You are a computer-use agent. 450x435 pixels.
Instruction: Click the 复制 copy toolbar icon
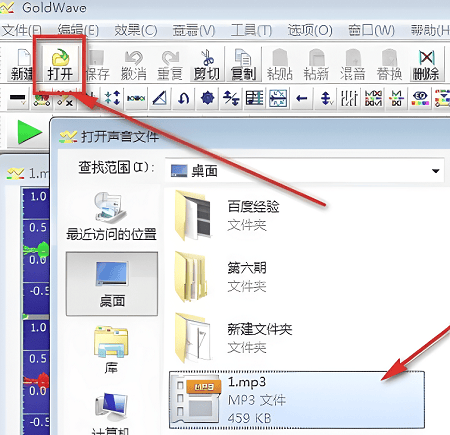coord(243,65)
